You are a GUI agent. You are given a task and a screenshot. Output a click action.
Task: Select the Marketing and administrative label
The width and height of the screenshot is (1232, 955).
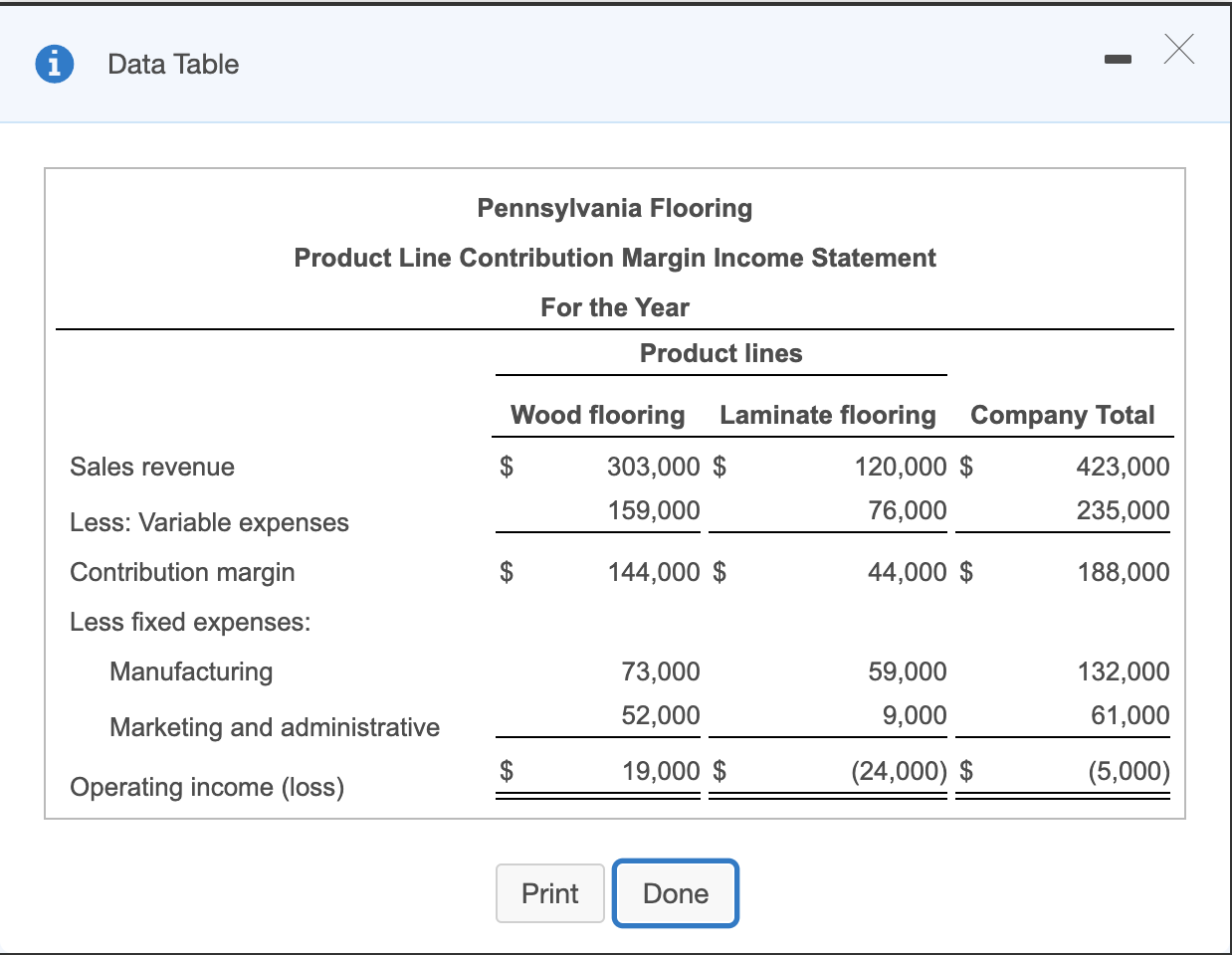tap(275, 727)
